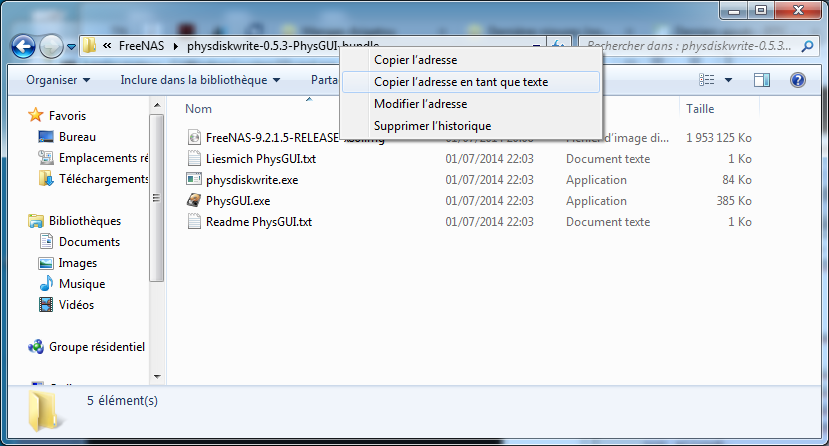This screenshot has width=829, height=446.
Task: Open Favoris star icon in sidebar
Action: point(37,115)
